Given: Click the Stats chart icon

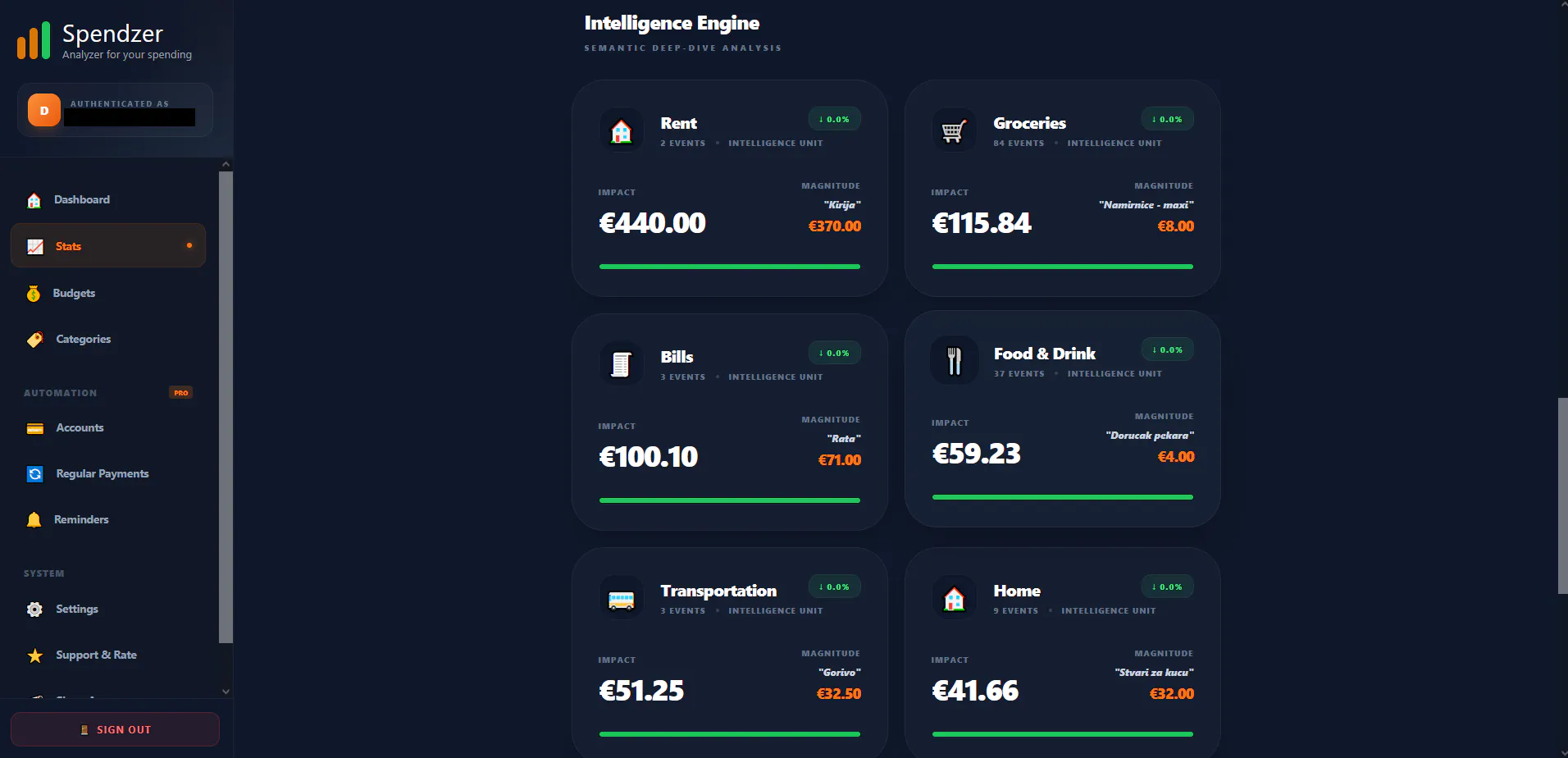Looking at the screenshot, I should pos(35,246).
